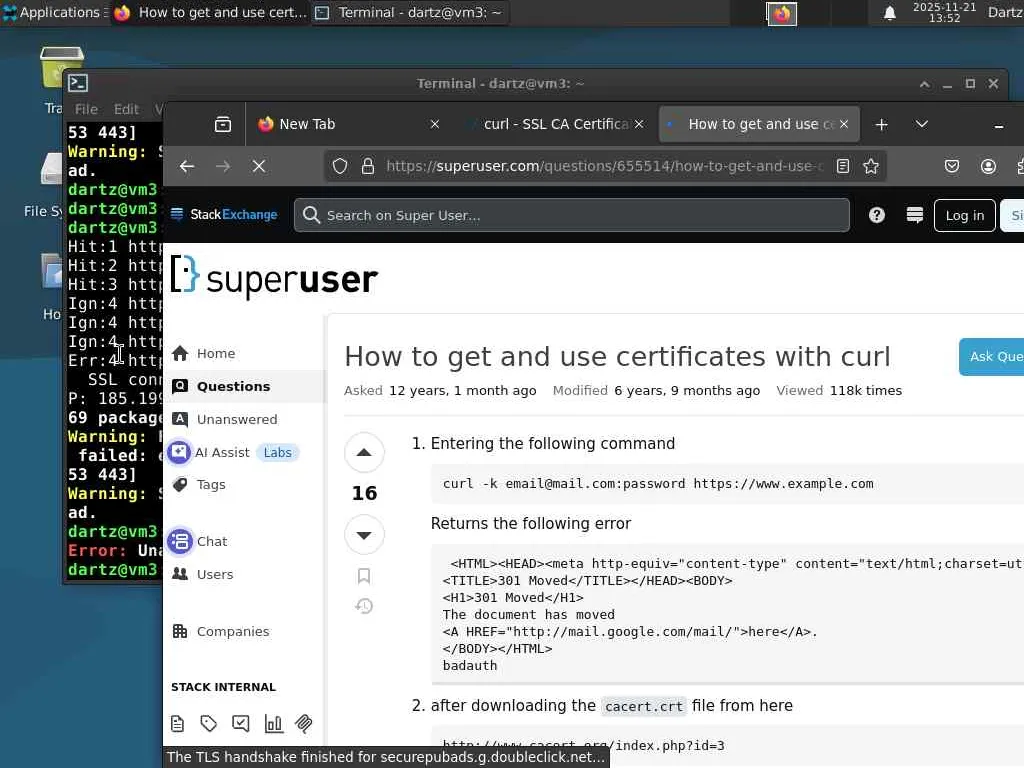Click the Stack Internal document icon
This screenshot has width=1024, height=768.
click(178, 724)
